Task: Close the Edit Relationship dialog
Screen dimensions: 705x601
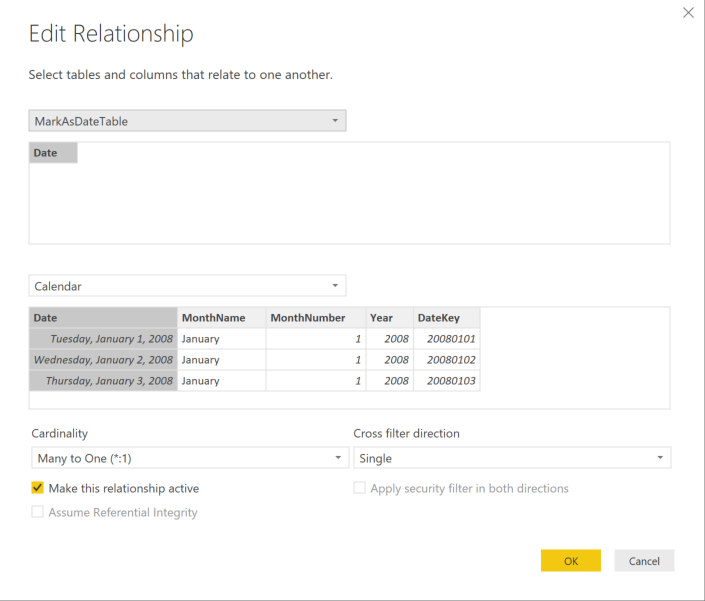Action: click(x=688, y=13)
